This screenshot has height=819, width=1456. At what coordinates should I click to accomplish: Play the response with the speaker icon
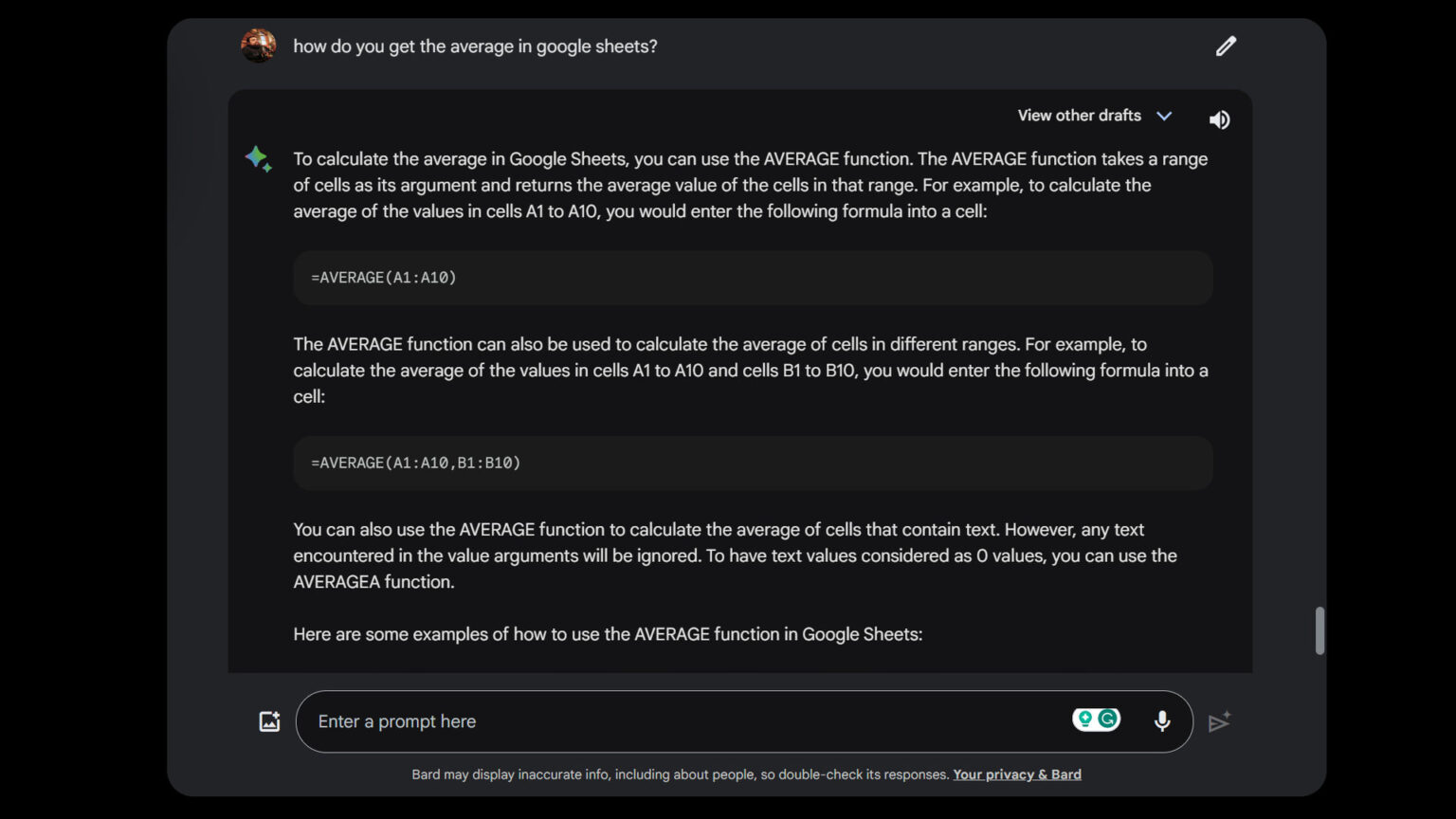tap(1219, 119)
